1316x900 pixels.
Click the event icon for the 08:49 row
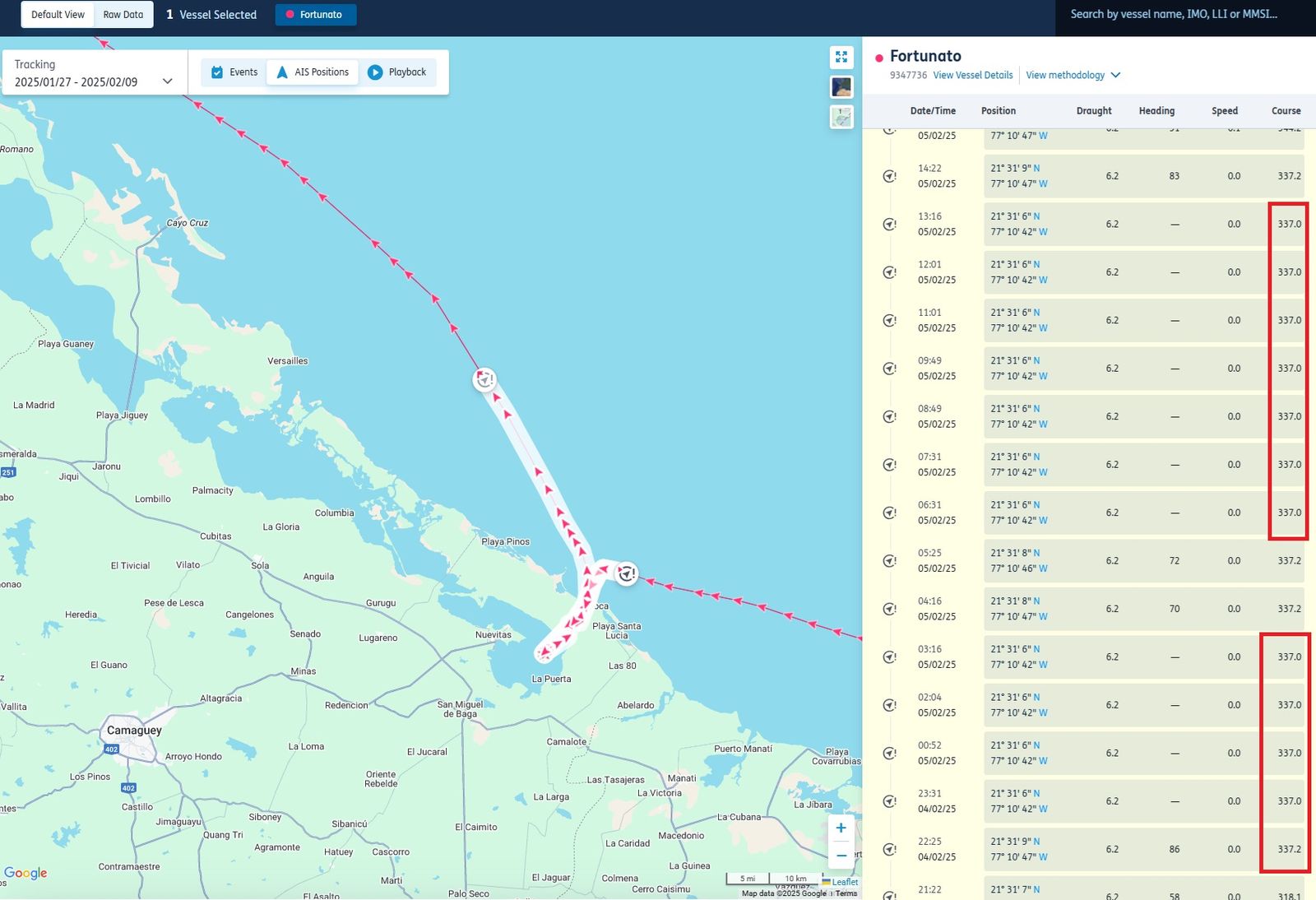pyautogui.click(x=889, y=416)
